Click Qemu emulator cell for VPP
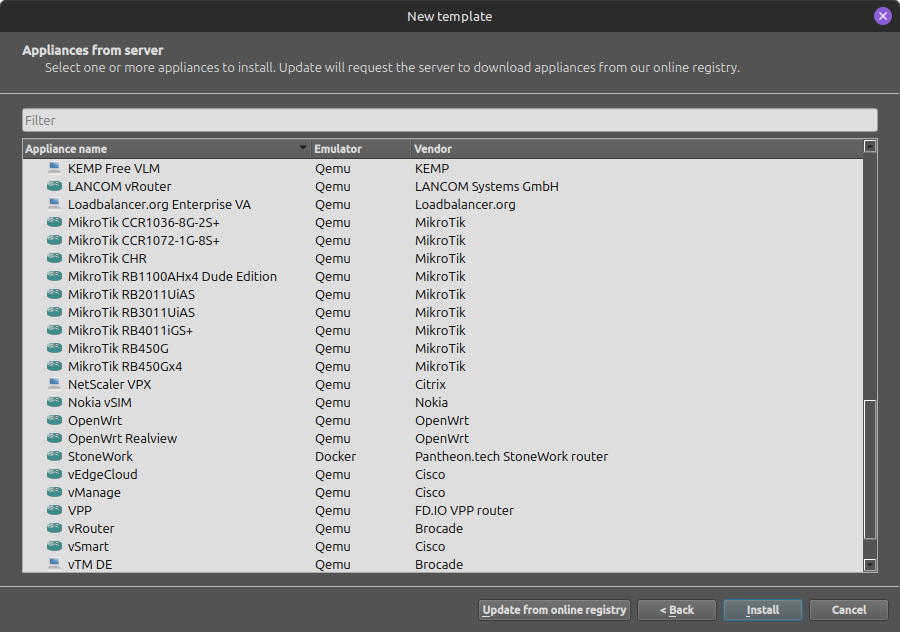This screenshot has height=632, width=900. (332, 510)
